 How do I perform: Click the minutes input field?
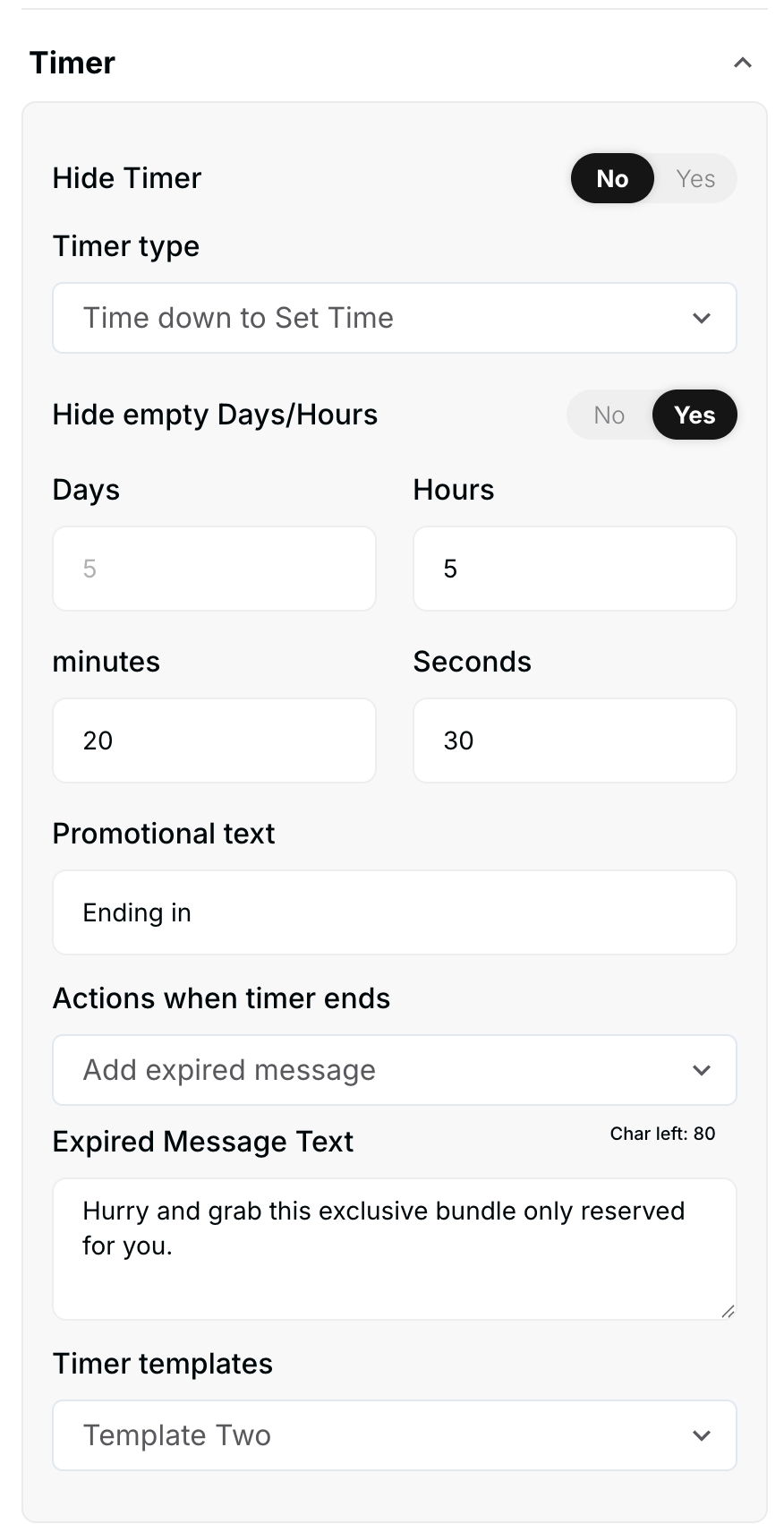coord(214,741)
